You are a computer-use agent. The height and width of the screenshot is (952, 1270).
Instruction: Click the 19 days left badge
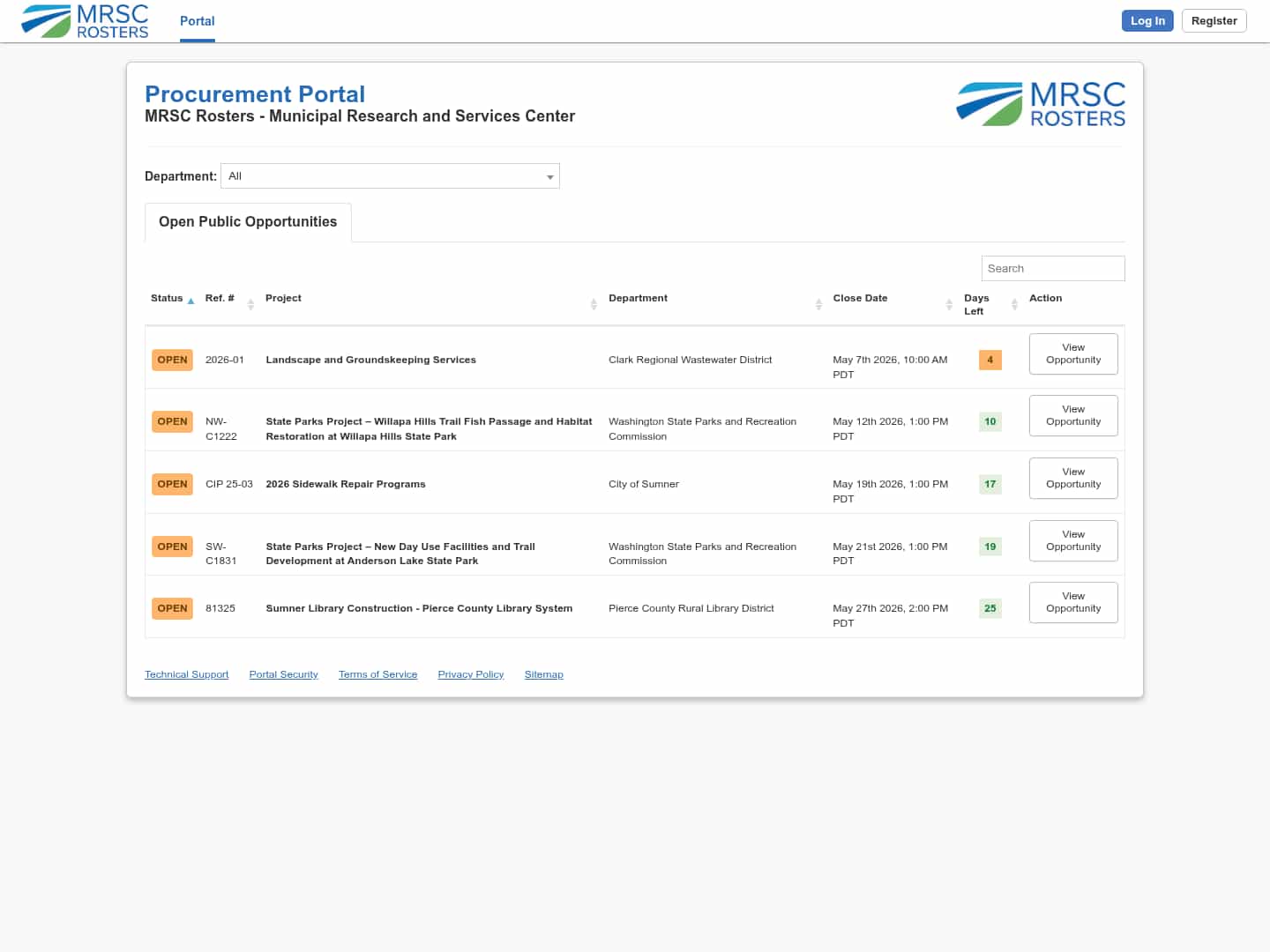(x=990, y=547)
